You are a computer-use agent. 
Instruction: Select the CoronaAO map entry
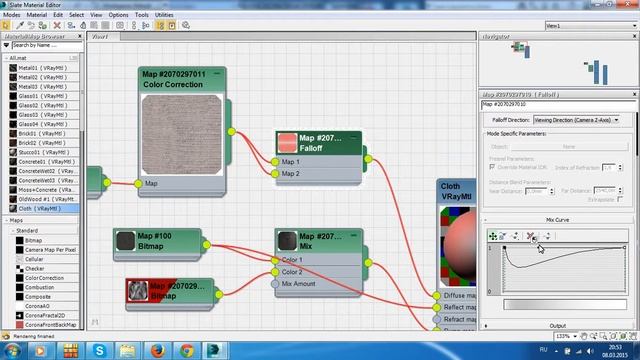[37, 306]
